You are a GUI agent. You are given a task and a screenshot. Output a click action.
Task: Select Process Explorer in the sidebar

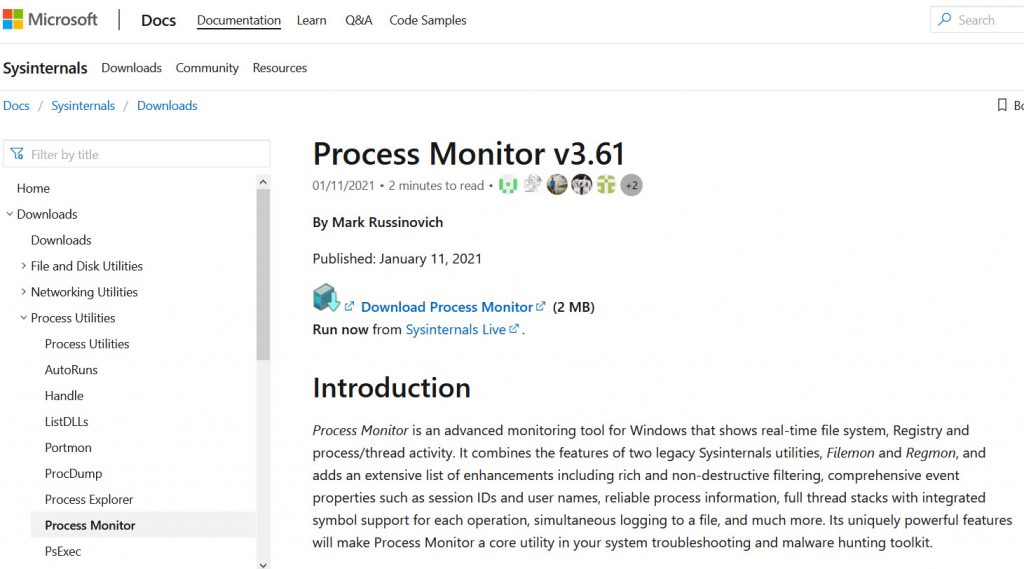point(89,499)
